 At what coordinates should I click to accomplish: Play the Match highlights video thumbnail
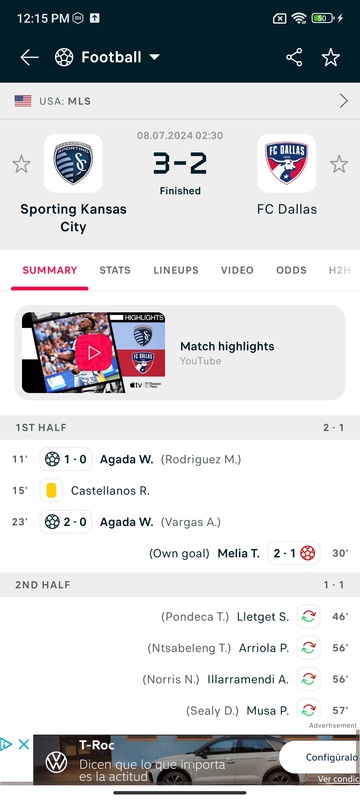(93, 353)
